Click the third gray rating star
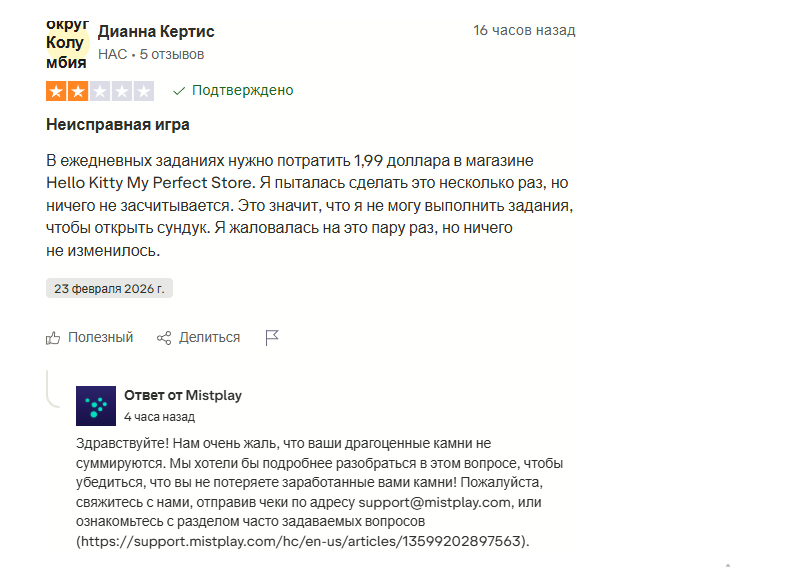Image resolution: width=790 pixels, height=567 pixels. click(x=100, y=91)
